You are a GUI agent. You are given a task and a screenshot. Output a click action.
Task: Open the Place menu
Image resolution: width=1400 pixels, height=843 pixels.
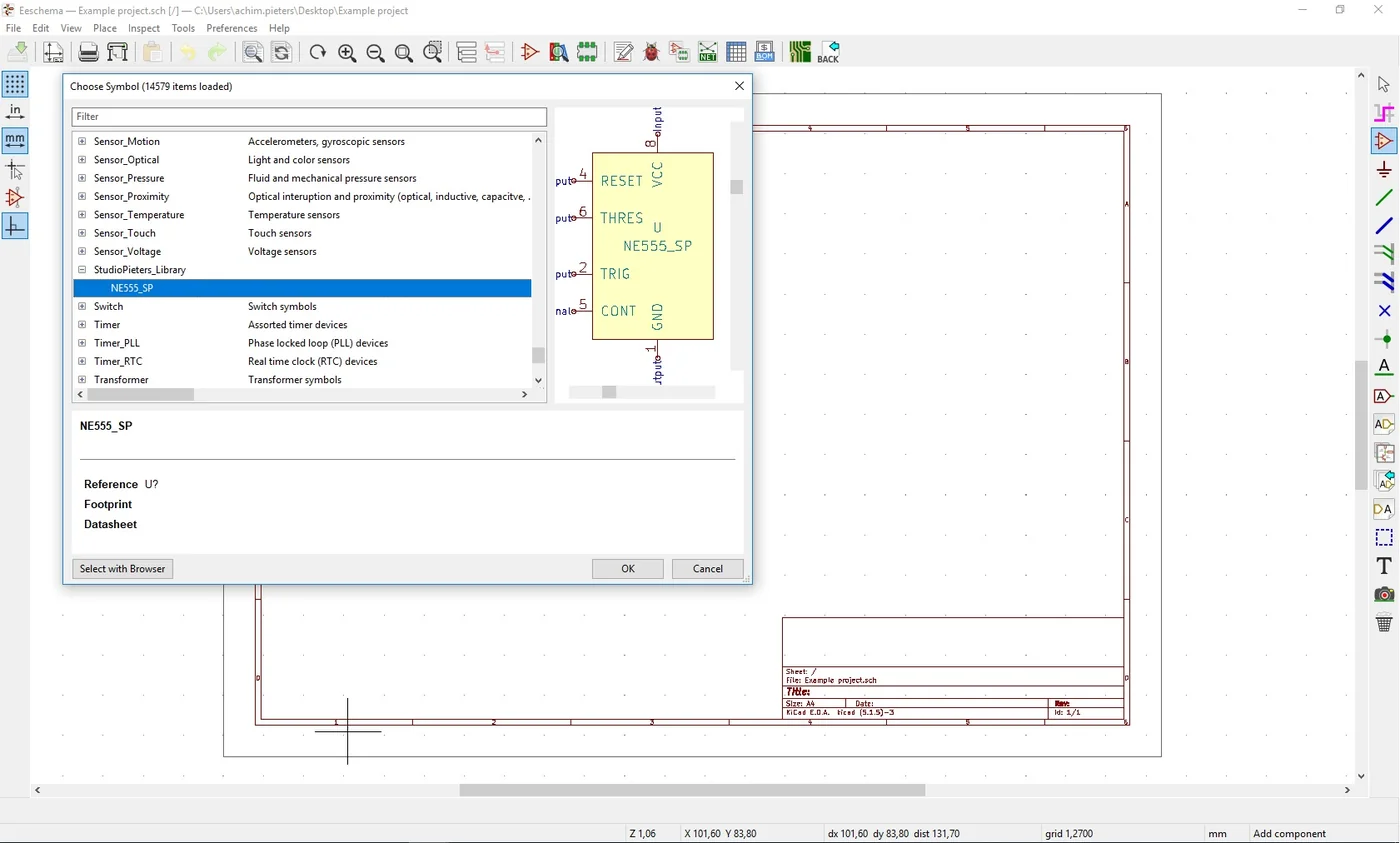tap(105, 28)
